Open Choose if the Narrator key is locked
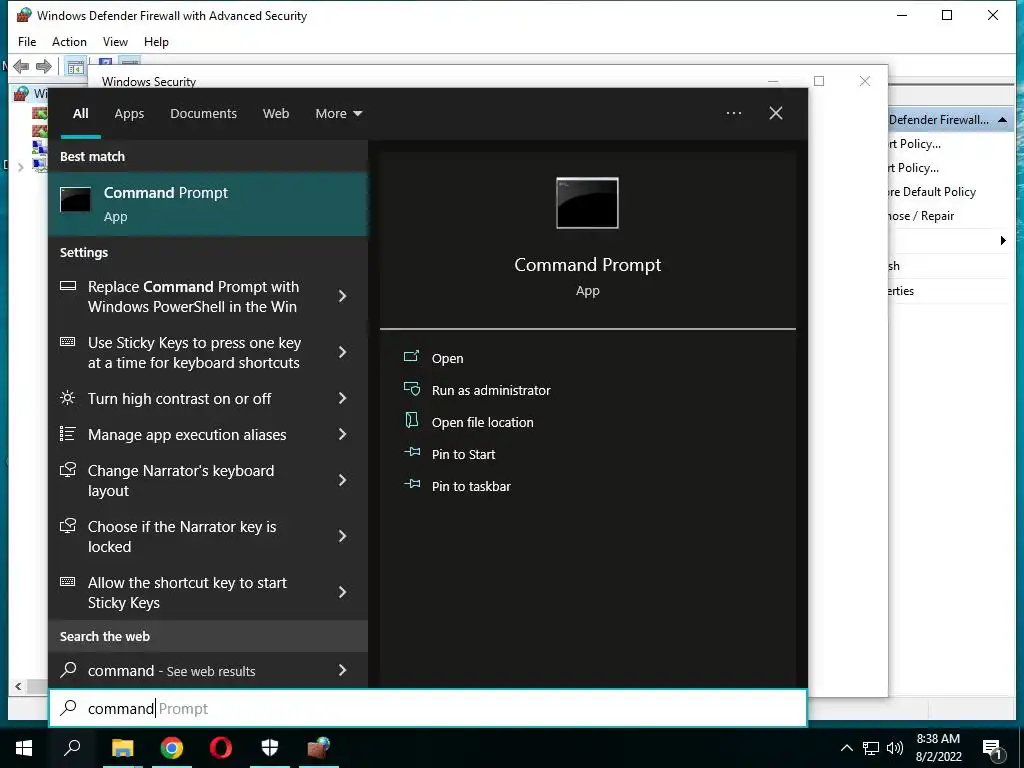 click(182, 537)
